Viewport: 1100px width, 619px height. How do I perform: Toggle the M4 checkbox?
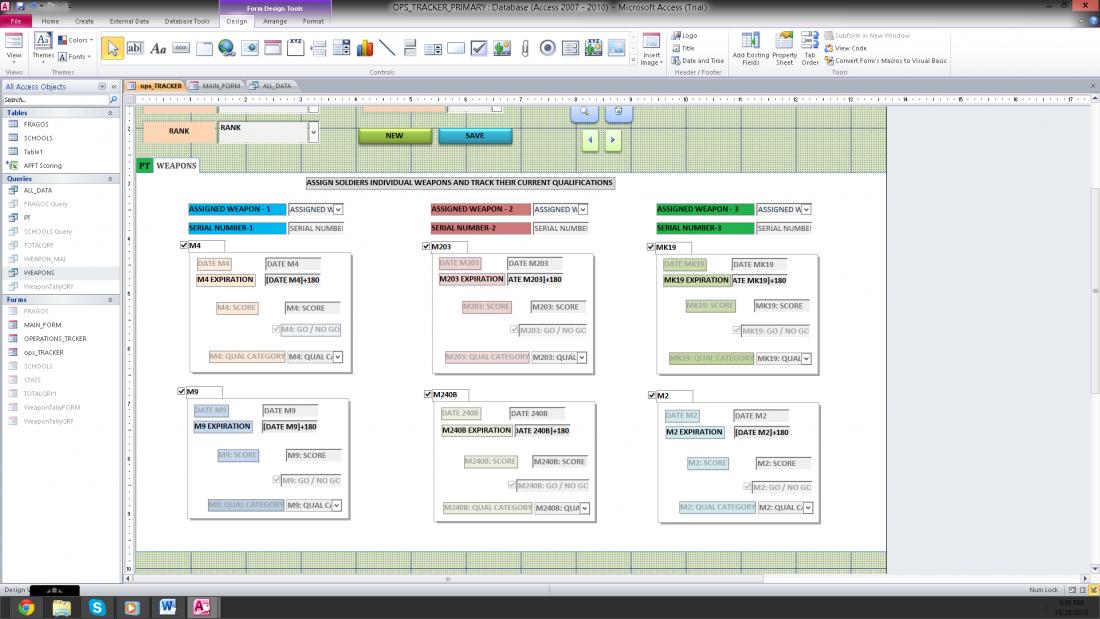coord(184,245)
